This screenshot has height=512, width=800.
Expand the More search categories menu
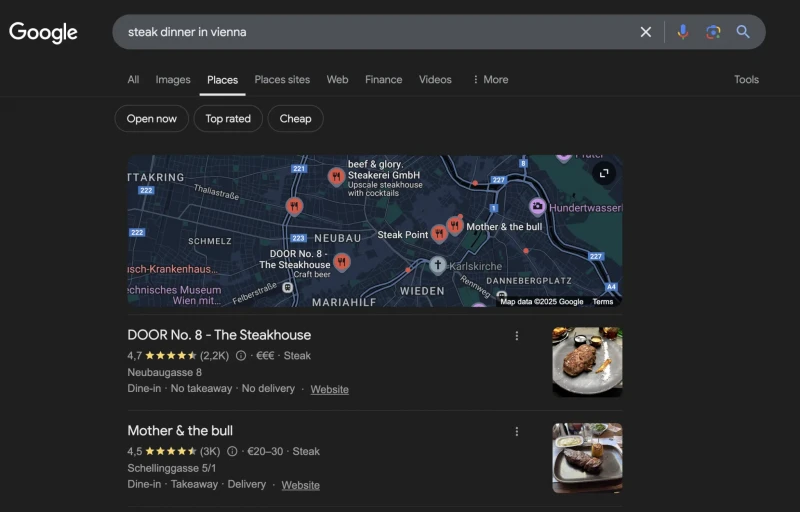(490, 80)
